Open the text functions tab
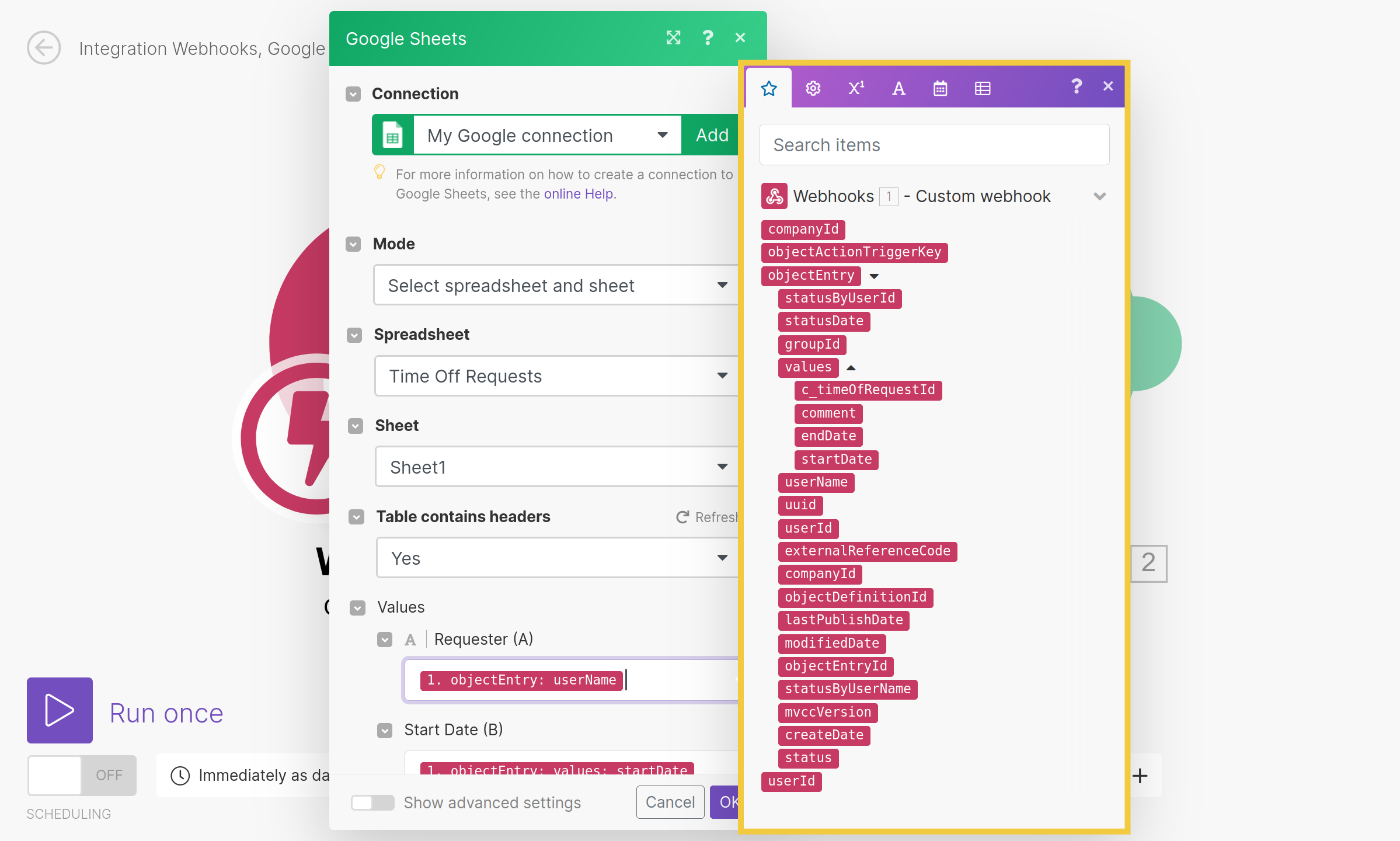Viewport: 1400px width, 841px height. (x=898, y=89)
